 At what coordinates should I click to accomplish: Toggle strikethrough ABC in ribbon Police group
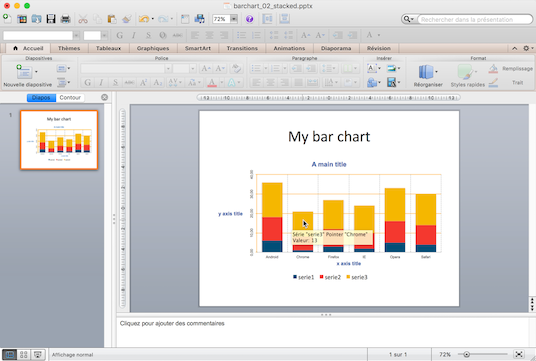129,82
